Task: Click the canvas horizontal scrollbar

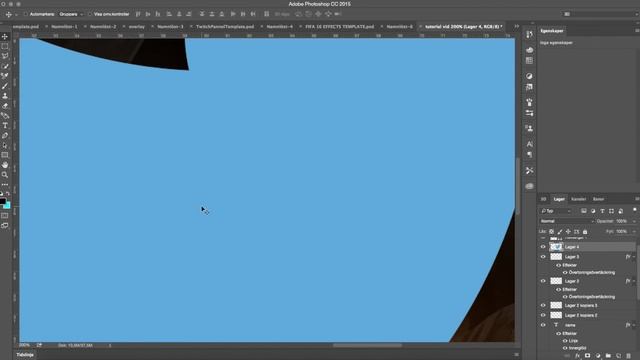Action: [367, 345]
